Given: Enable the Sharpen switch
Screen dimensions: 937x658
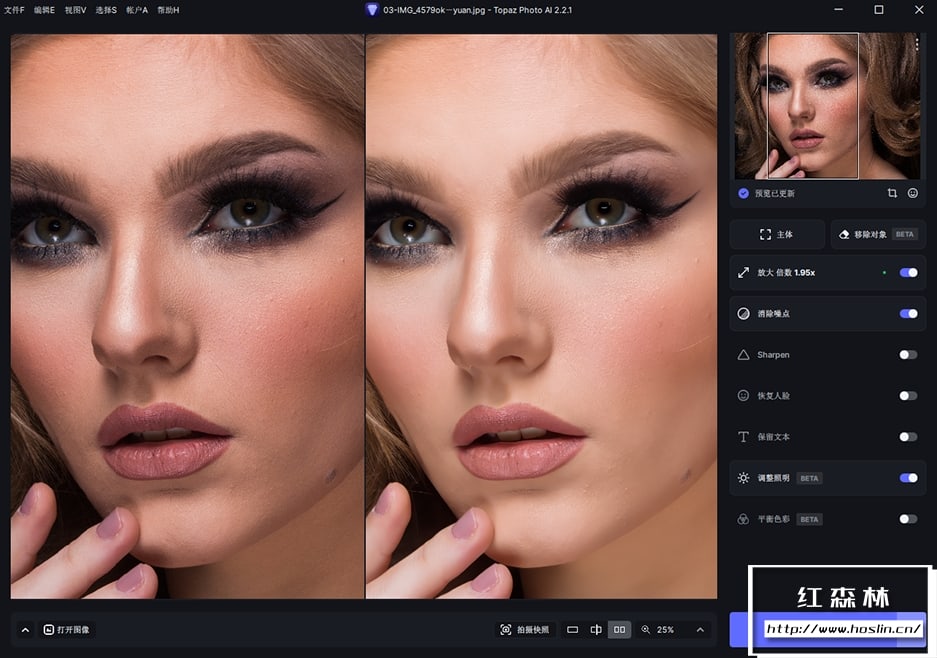Looking at the screenshot, I should pos(908,355).
